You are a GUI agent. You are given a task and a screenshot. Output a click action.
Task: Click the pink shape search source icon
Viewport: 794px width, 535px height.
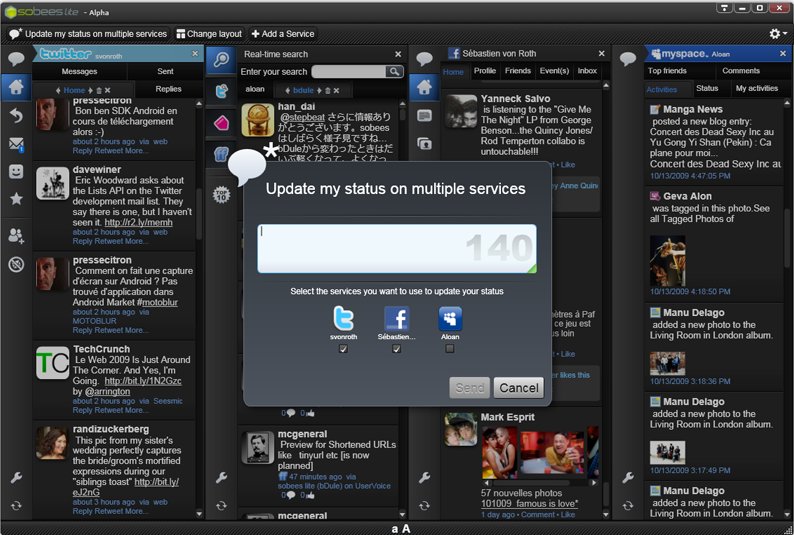point(222,122)
